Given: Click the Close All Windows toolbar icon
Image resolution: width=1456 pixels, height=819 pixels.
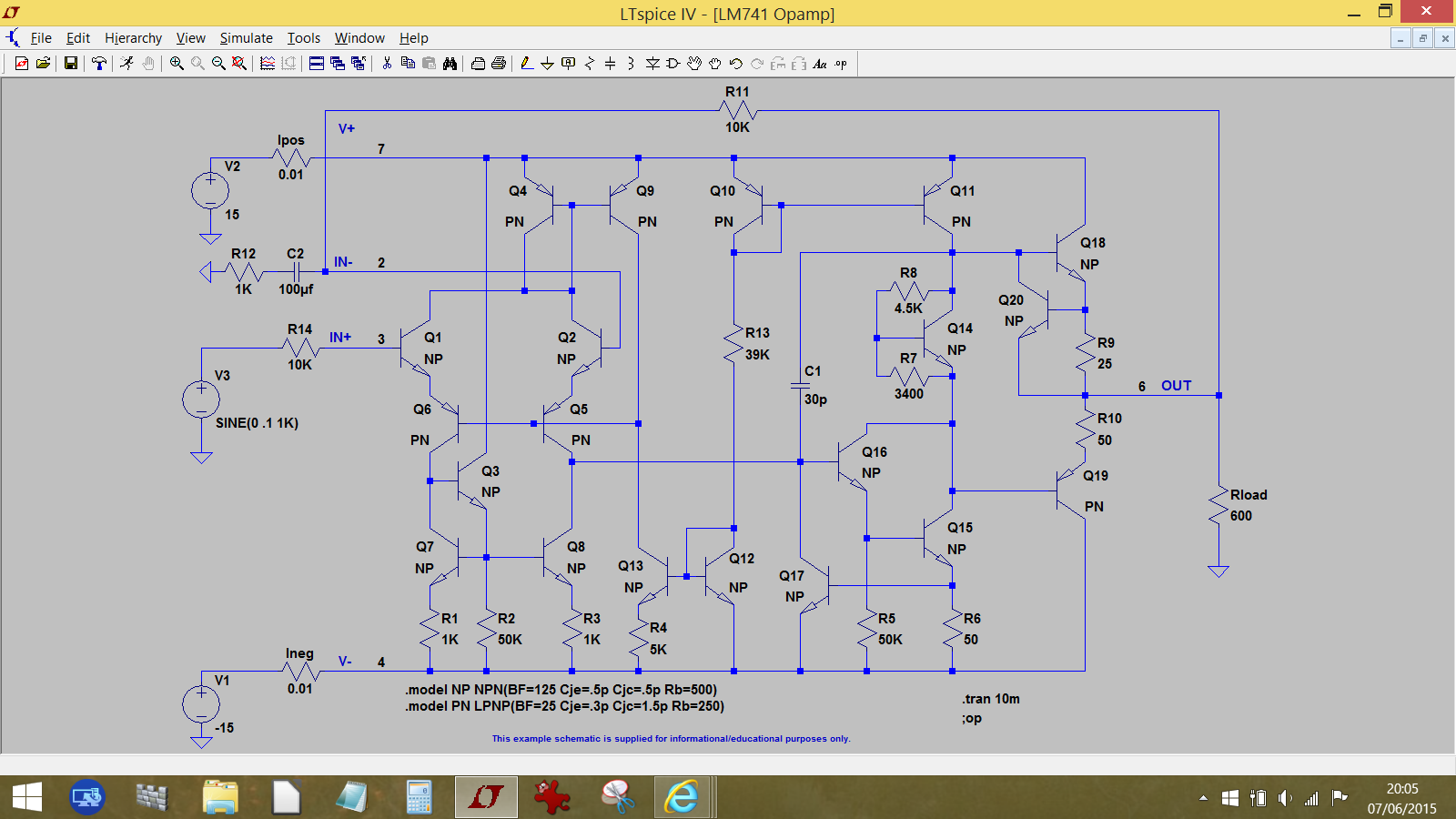Looking at the screenshot, I should click(x=359, y=64).
